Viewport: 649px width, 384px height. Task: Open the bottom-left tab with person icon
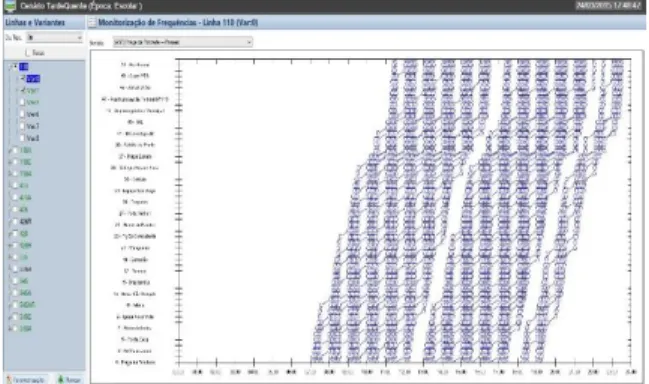pyautogui.click(x=26, y=379)
